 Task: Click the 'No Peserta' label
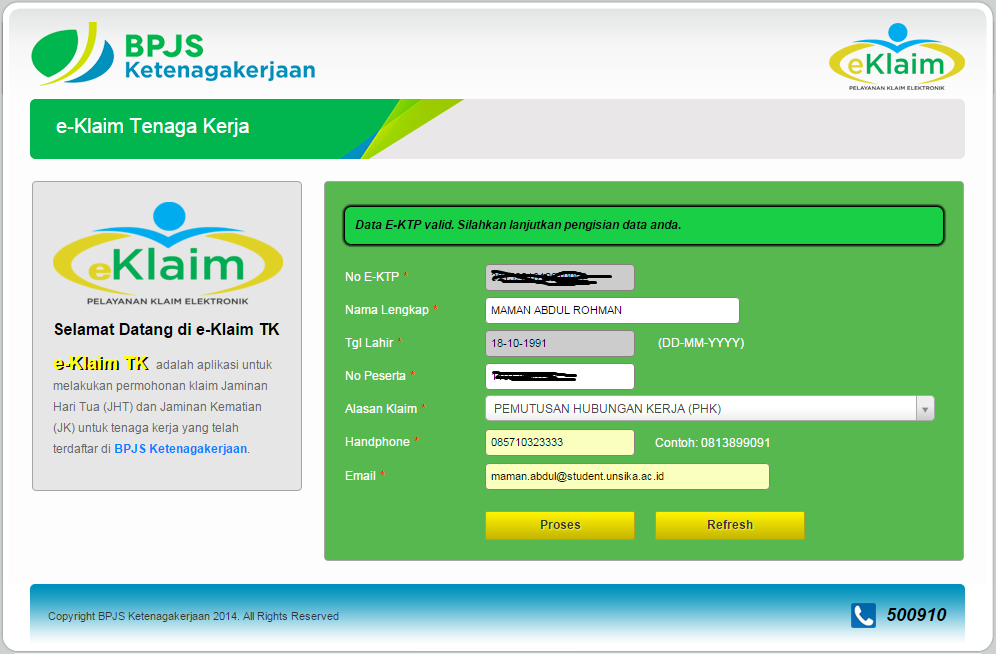375,376
